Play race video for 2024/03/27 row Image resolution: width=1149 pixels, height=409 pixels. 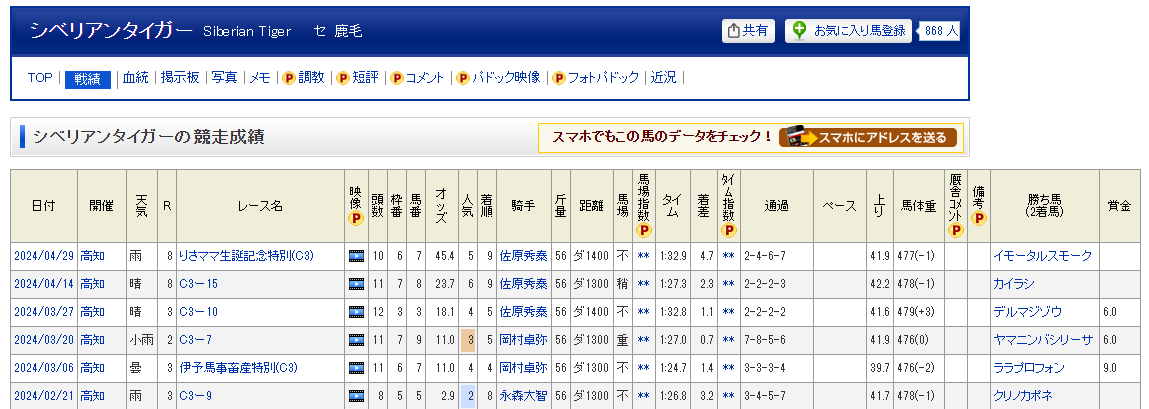[356, 312]
